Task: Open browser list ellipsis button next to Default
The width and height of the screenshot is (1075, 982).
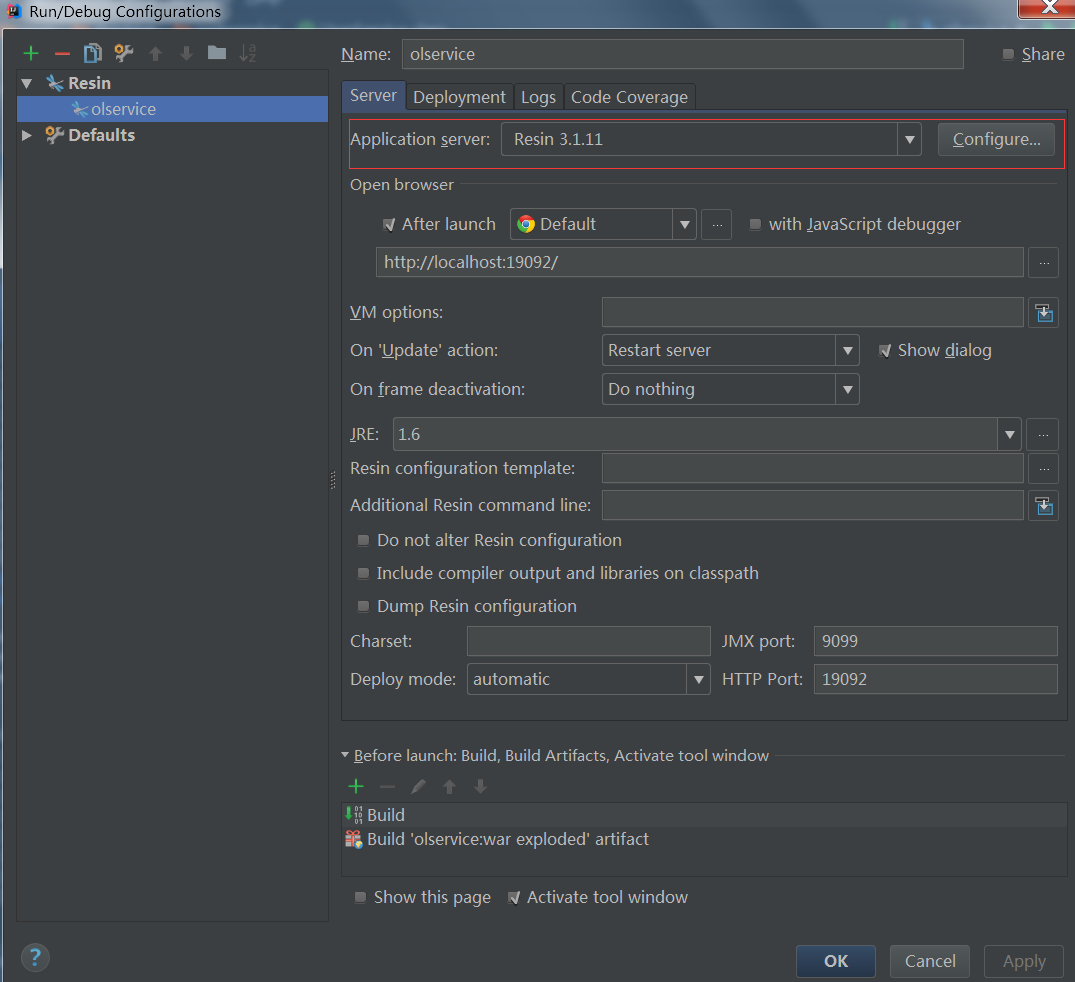Action: point(717,224)
